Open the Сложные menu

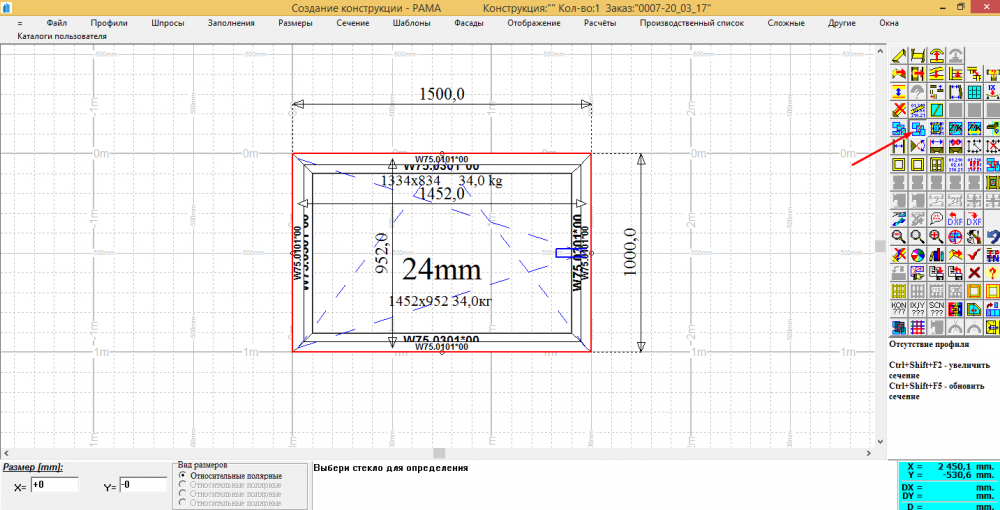(x=786, y=23)
